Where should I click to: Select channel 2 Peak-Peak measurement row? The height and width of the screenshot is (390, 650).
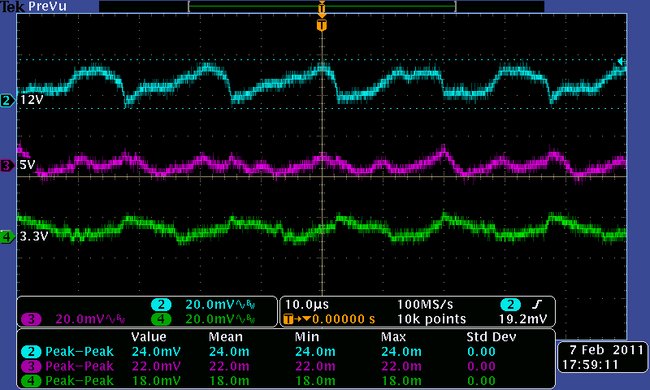286,351
